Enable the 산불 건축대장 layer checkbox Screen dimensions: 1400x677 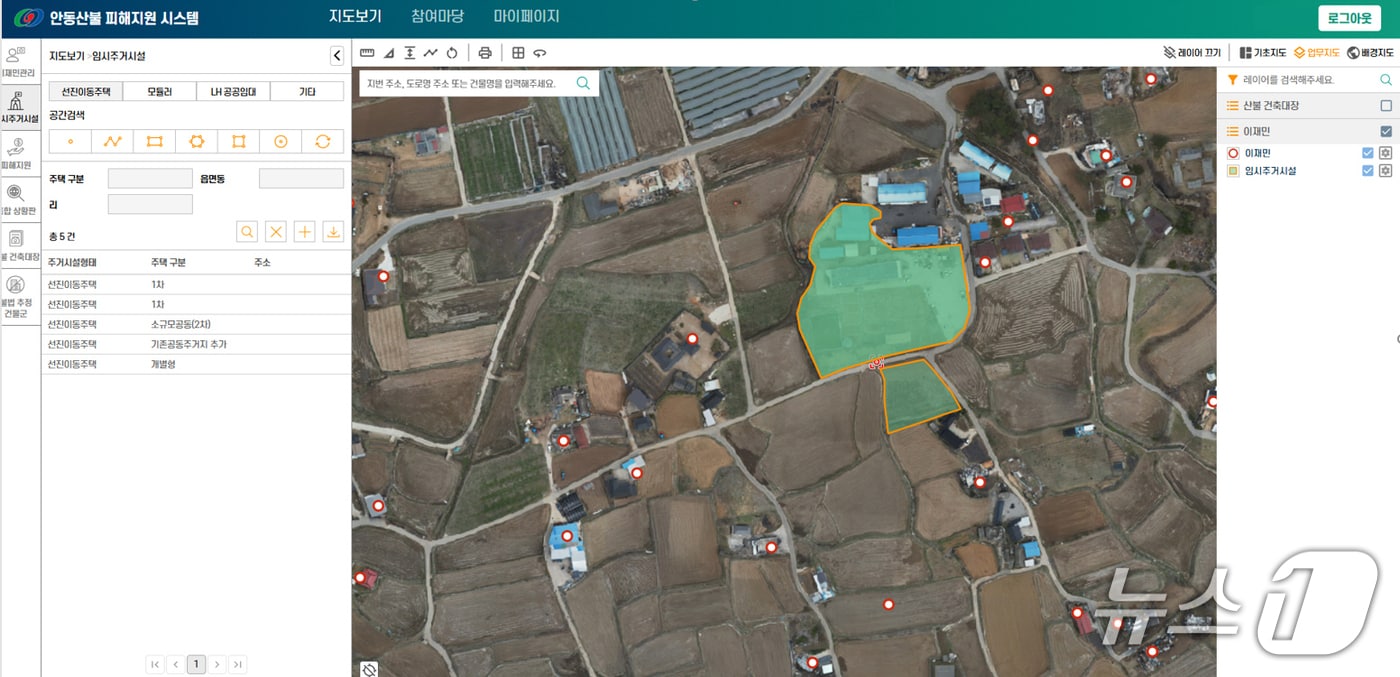(1385, 106)
